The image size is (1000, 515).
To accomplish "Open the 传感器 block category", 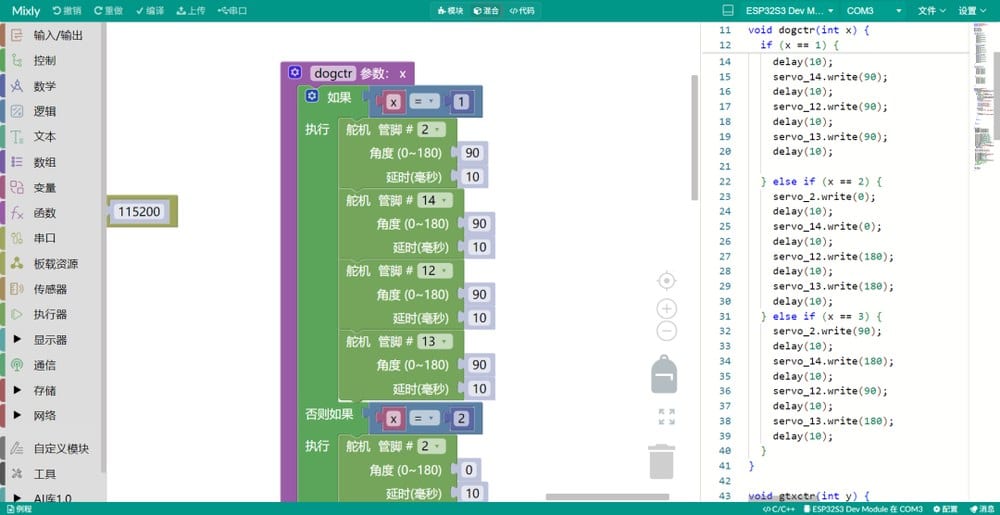I will tap(51, 289).
